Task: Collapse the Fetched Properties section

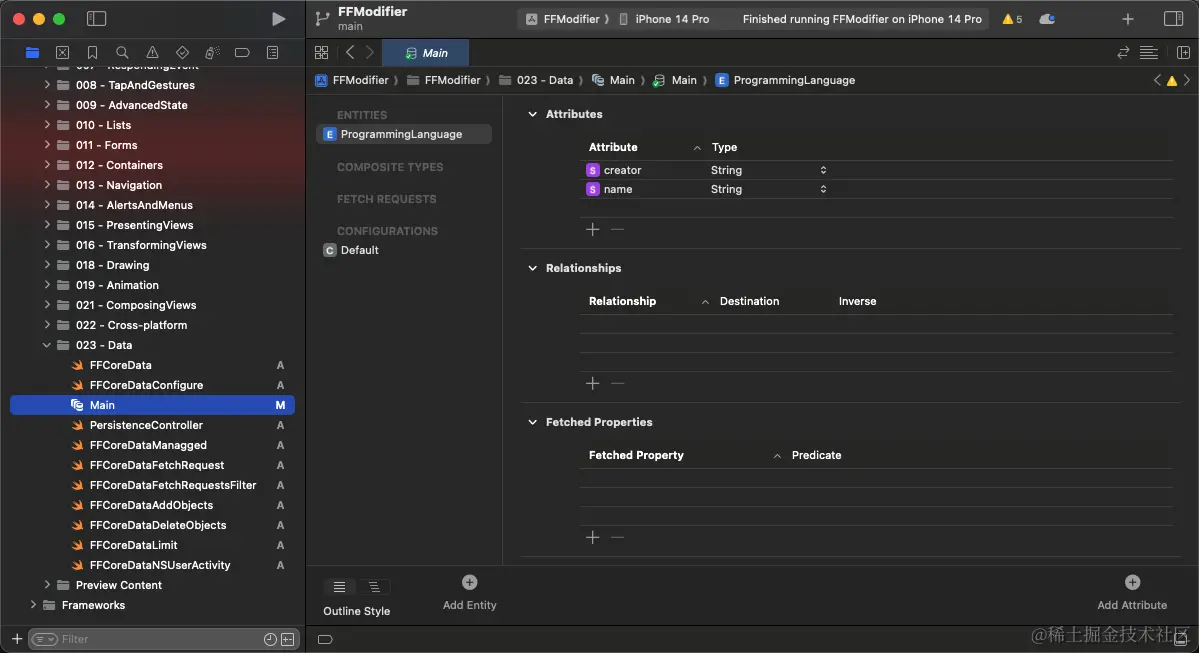Action: (532, 422)
